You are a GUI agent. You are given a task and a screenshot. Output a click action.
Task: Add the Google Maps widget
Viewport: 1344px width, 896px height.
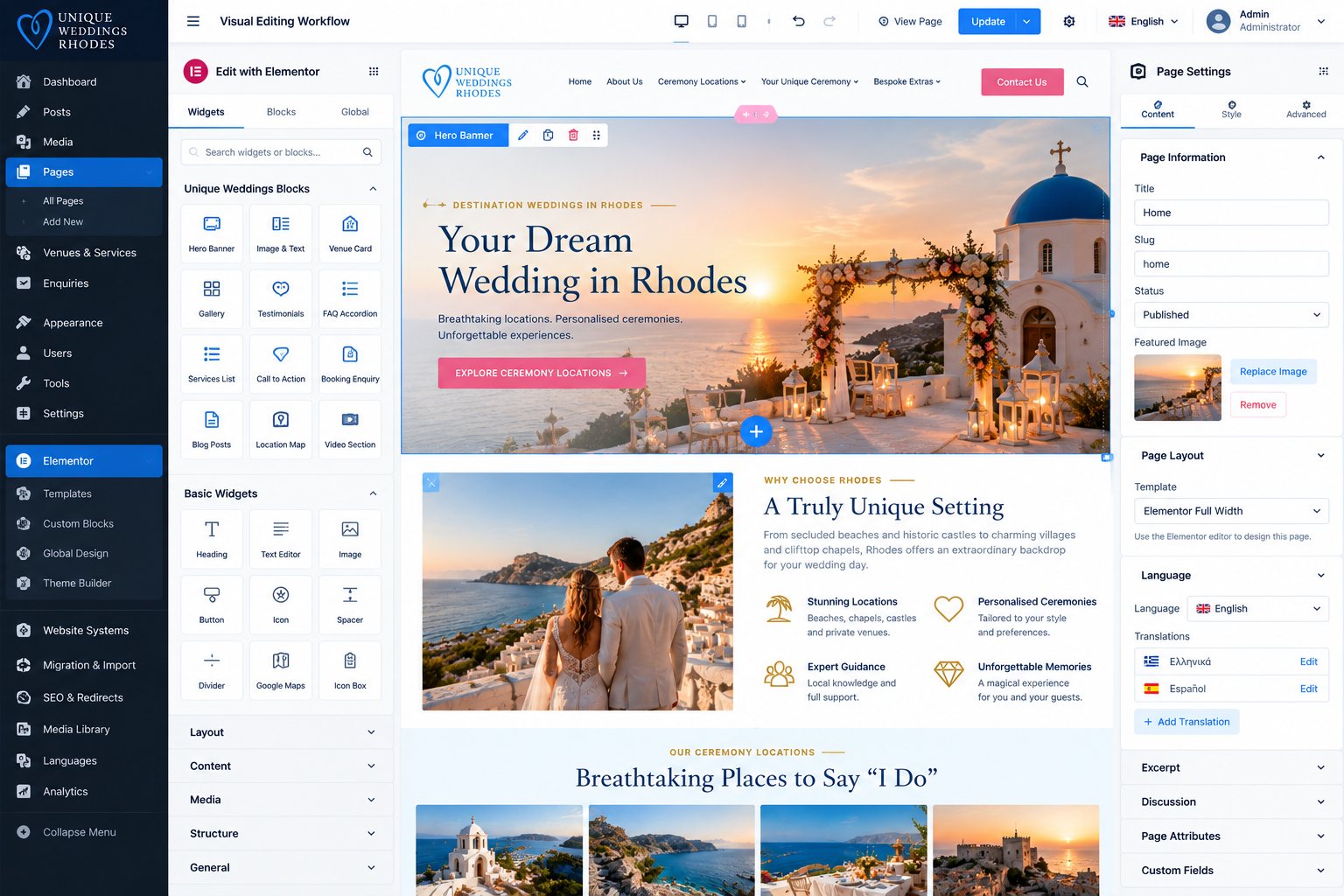click(x=281, y=671)
